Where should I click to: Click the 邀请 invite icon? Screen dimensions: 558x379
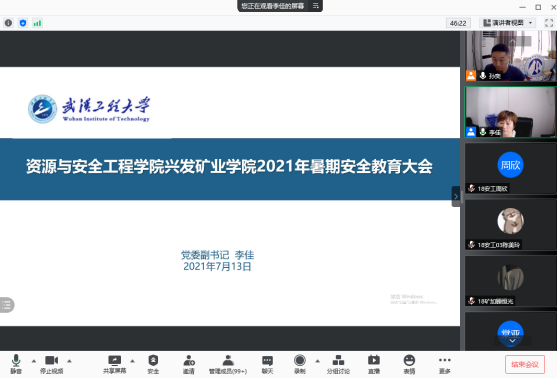189,364
